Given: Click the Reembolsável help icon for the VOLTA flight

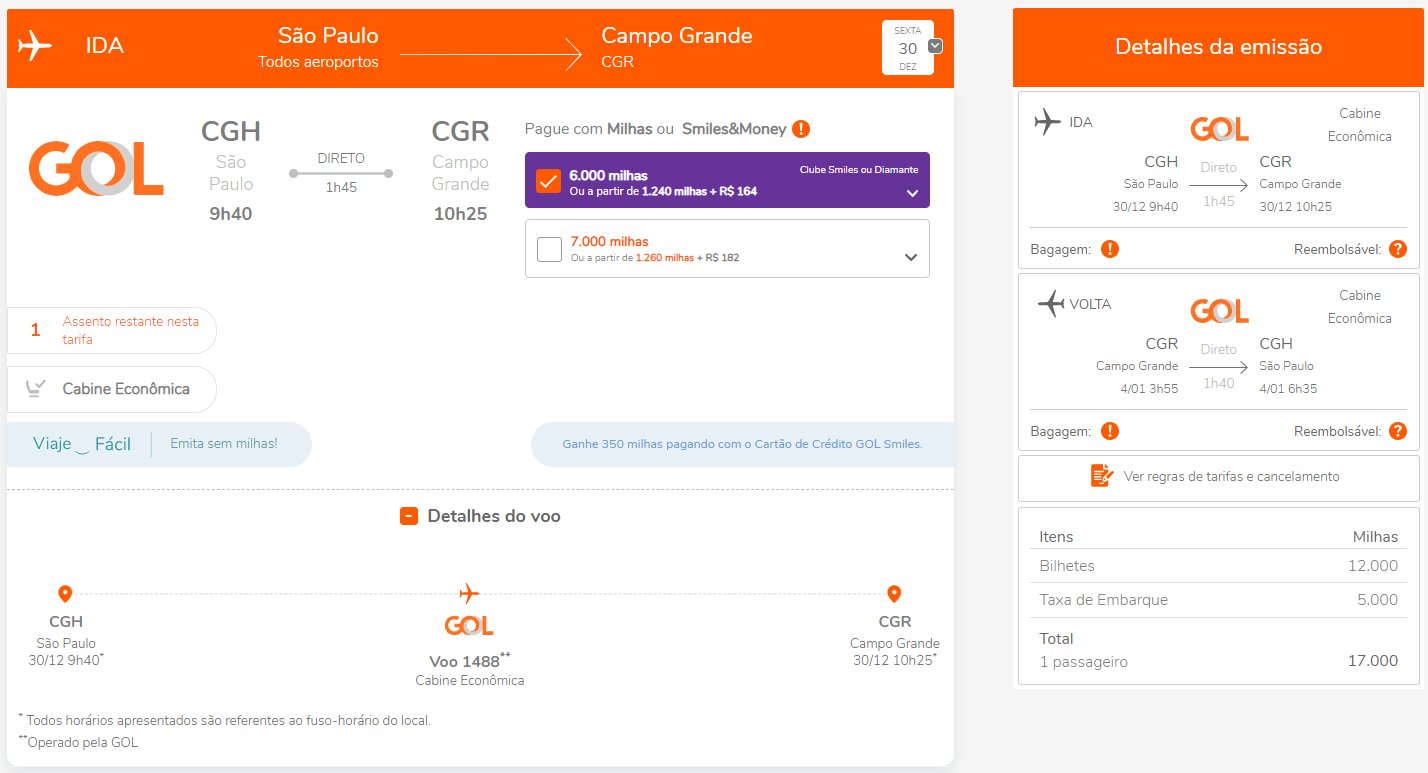Looking at the screenshot, I should (x=1398, y=431).
